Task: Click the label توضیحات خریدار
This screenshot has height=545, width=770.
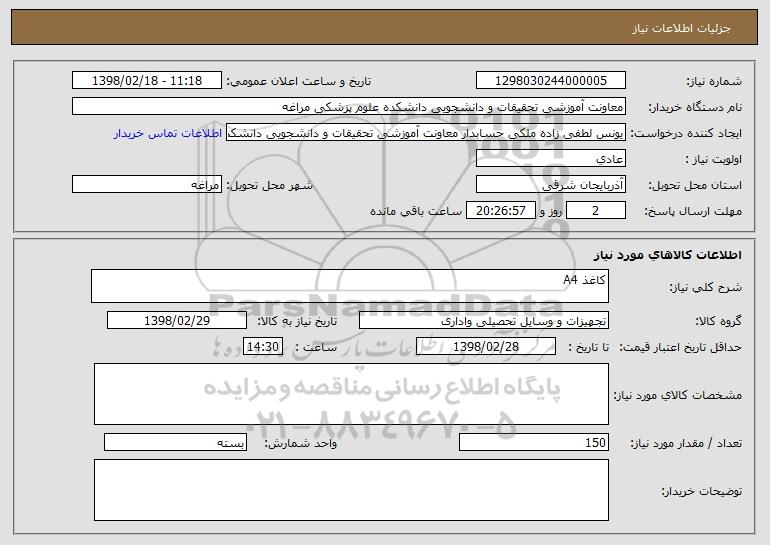Action: [x=701, y=491]
